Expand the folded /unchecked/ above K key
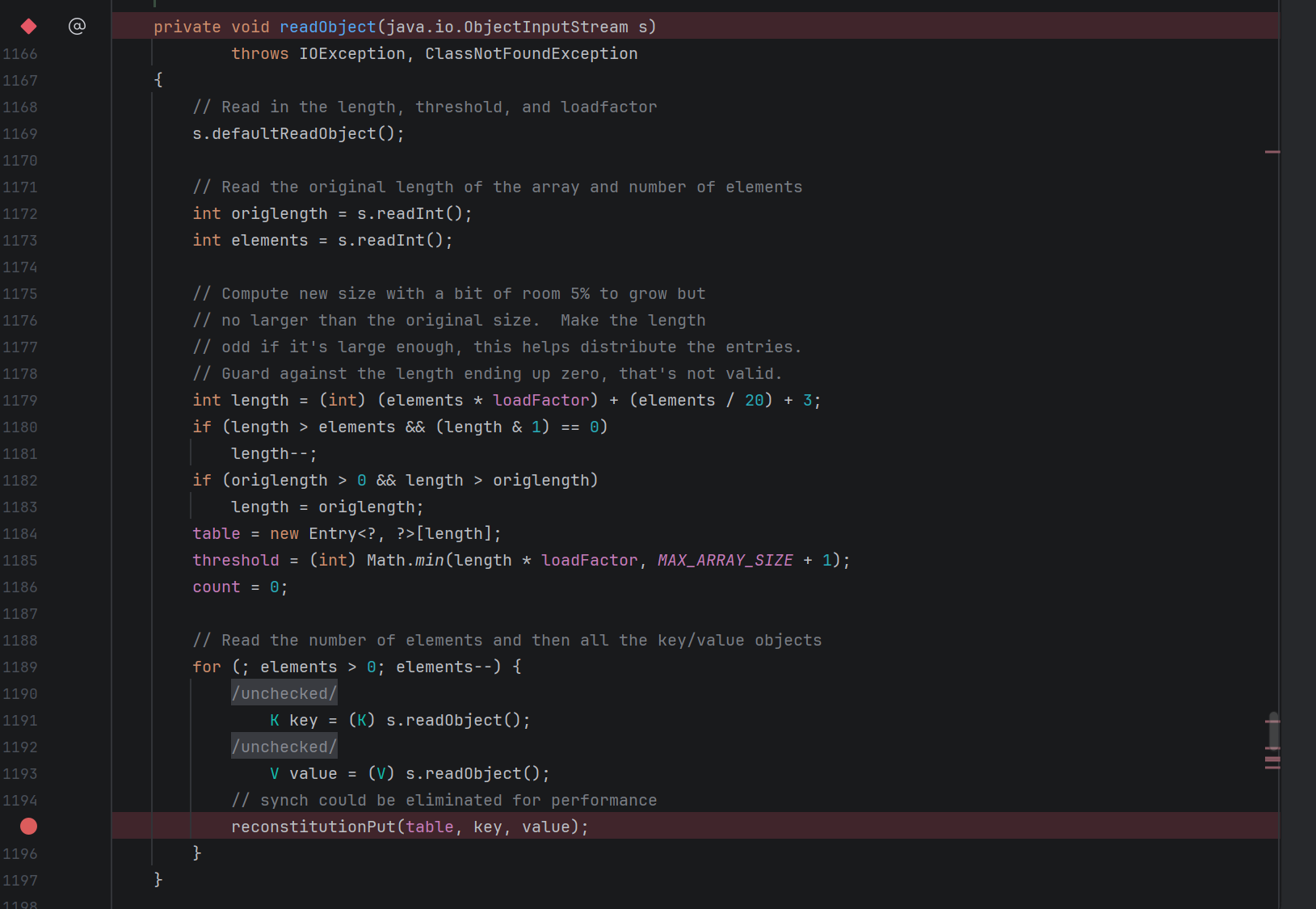The height and width of the screenshot is (909, 1316). [x=284, y=693]
